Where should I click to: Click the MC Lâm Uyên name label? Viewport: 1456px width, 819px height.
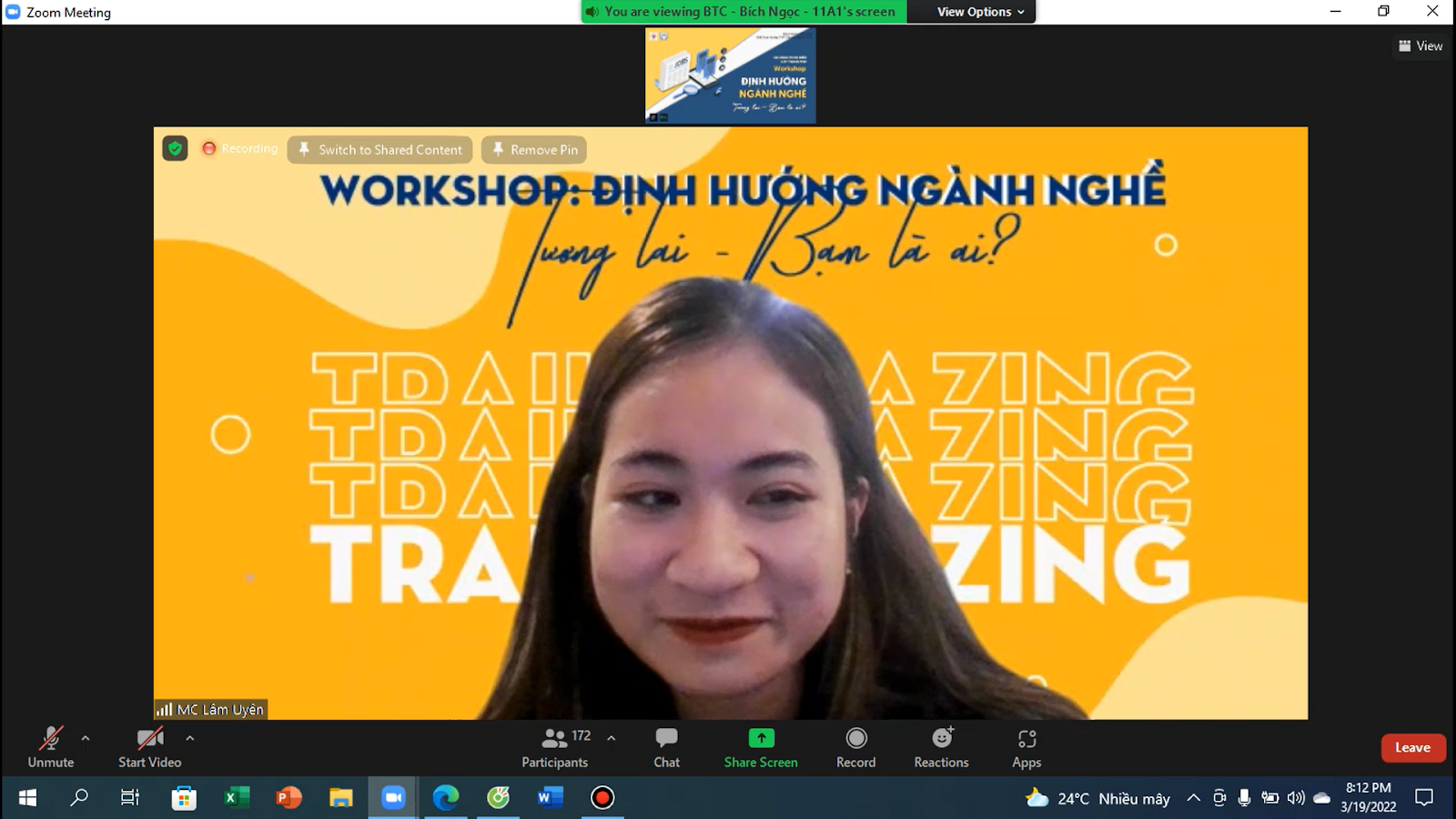coord(211,709)
